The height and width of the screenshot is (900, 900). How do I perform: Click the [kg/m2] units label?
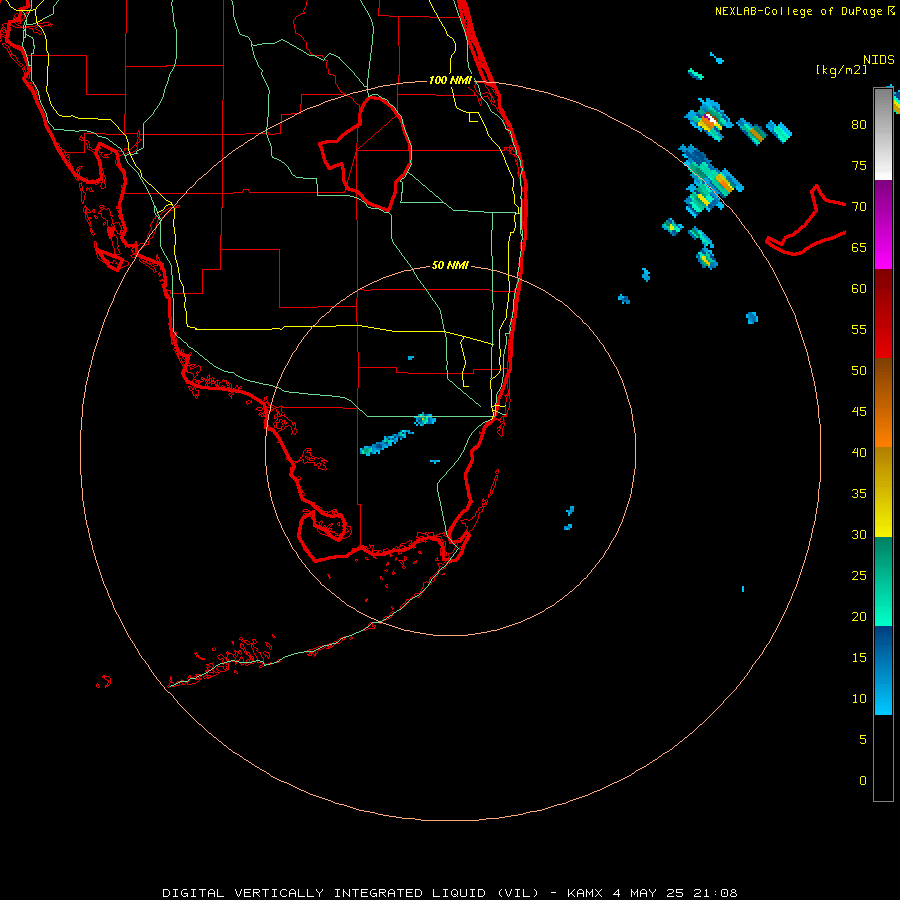pos(841,70)
